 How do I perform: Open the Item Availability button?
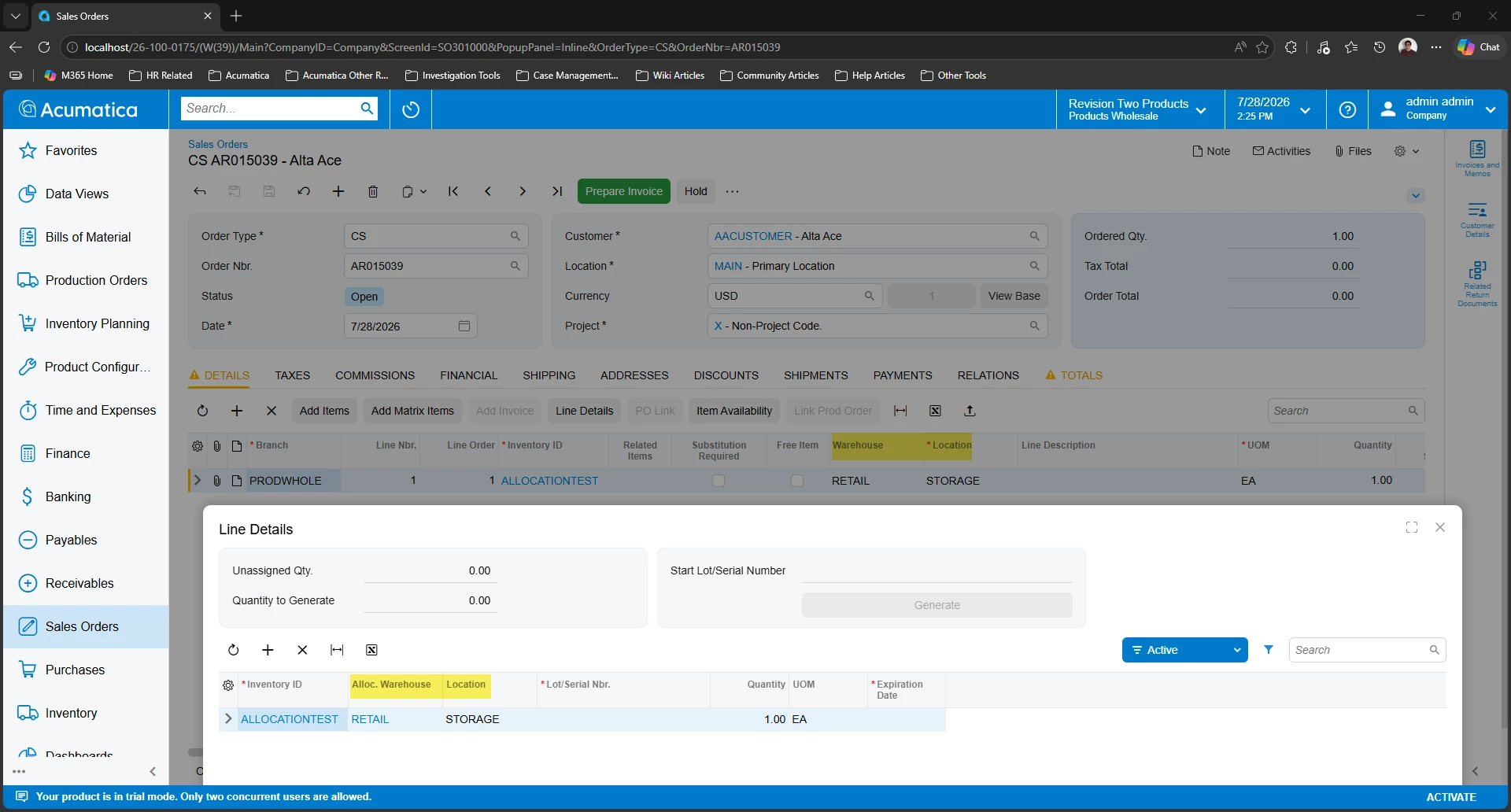click(734, 411)
